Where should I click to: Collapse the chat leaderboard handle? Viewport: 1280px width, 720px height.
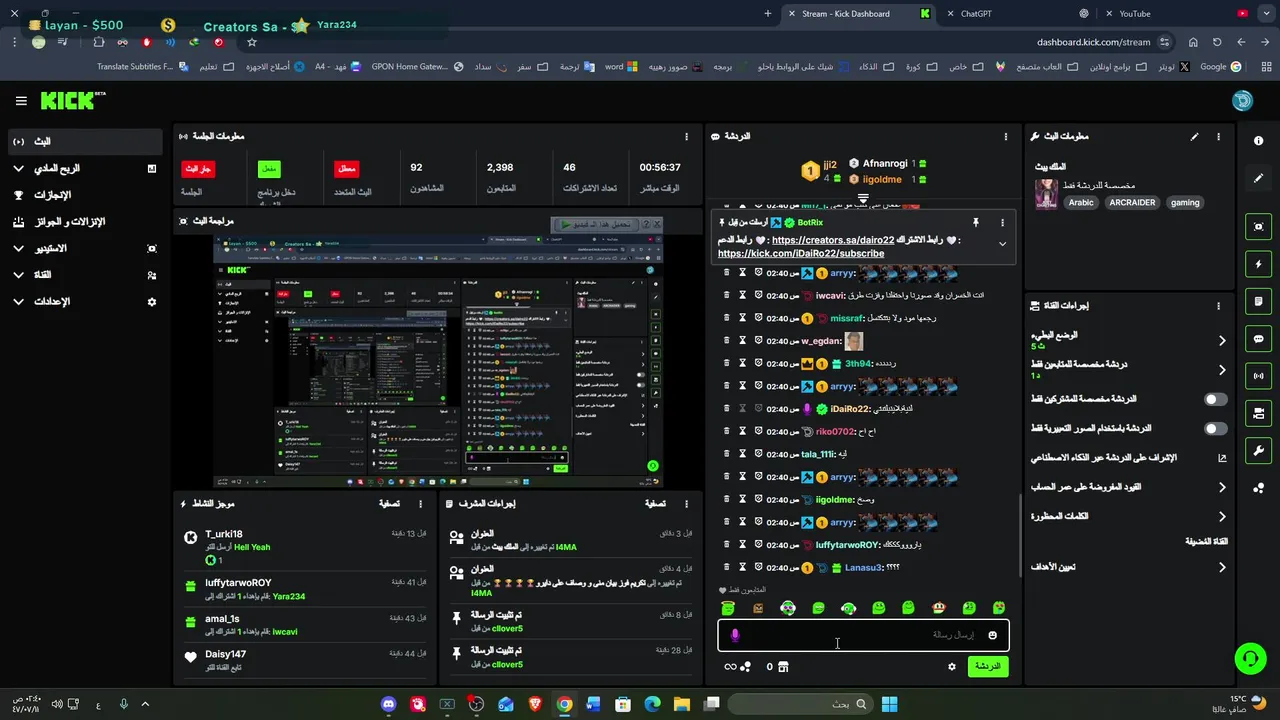pos(863,200)
